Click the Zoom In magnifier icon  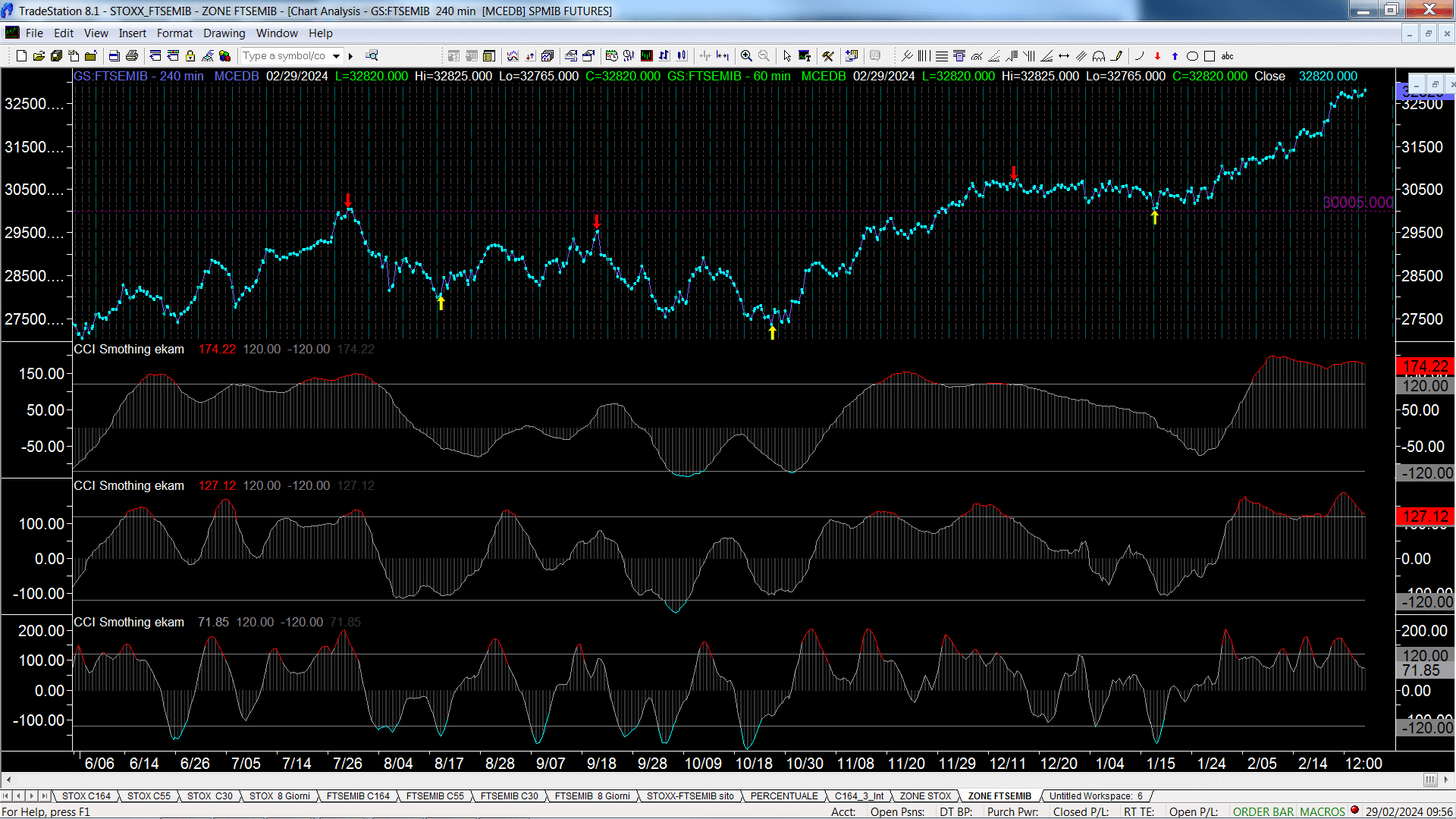pyautogui.click(x=747, y=55)
